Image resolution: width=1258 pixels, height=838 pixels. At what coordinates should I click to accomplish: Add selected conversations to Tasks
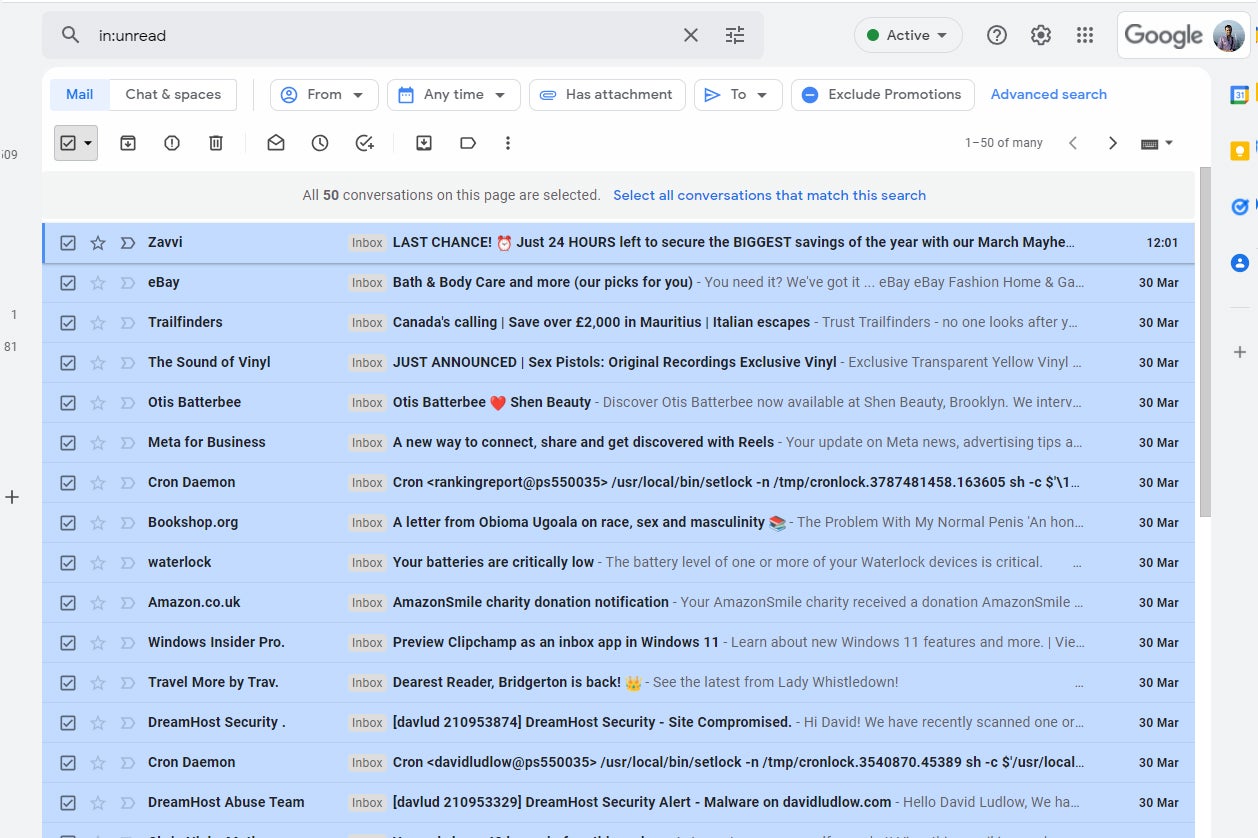click(x=365, y=143)
